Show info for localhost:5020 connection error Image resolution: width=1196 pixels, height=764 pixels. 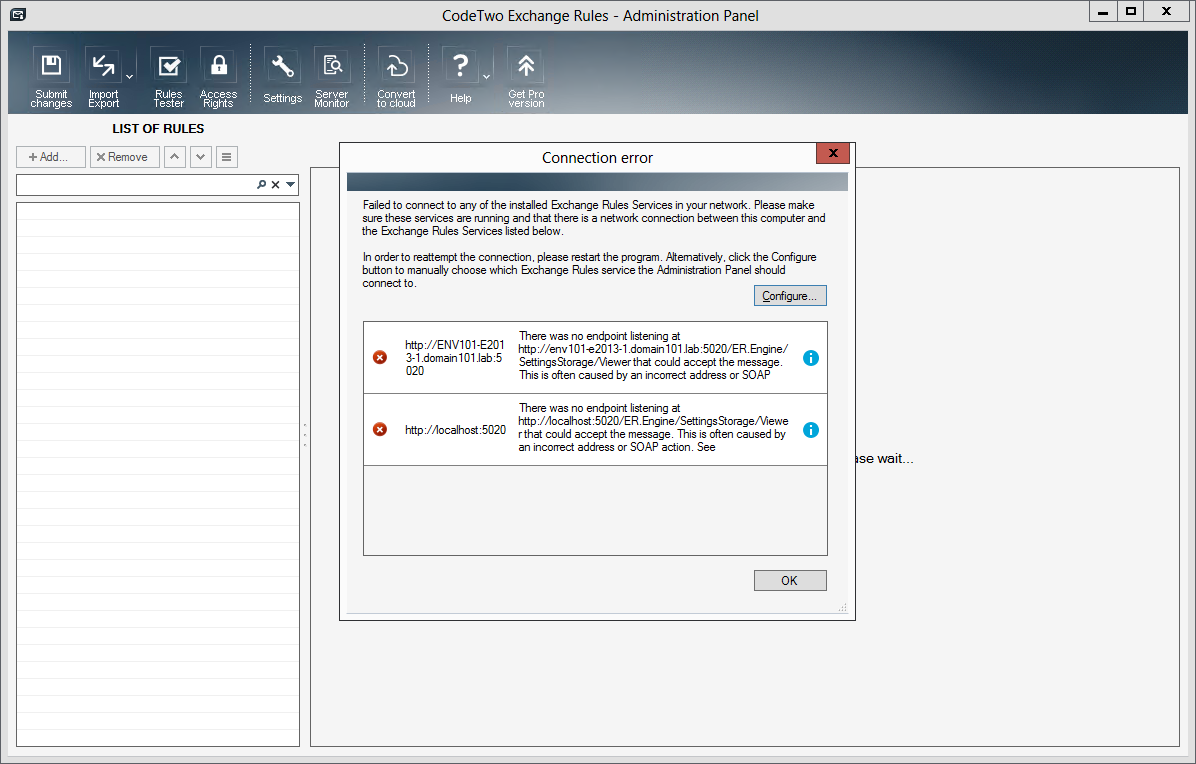pos(811,430)
